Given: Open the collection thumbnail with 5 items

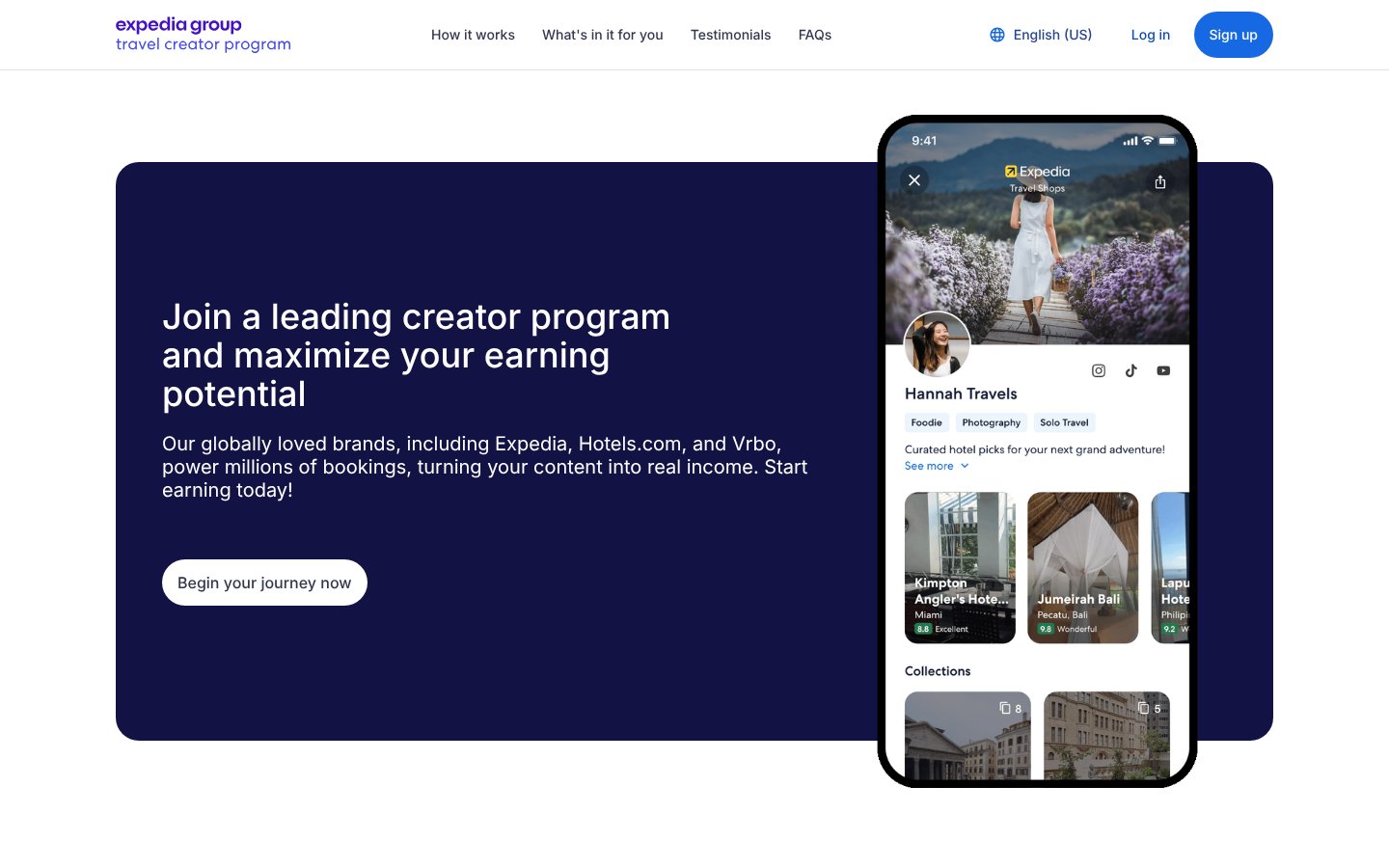Looking at the screenshot, I should click(x=1106, y=735).
